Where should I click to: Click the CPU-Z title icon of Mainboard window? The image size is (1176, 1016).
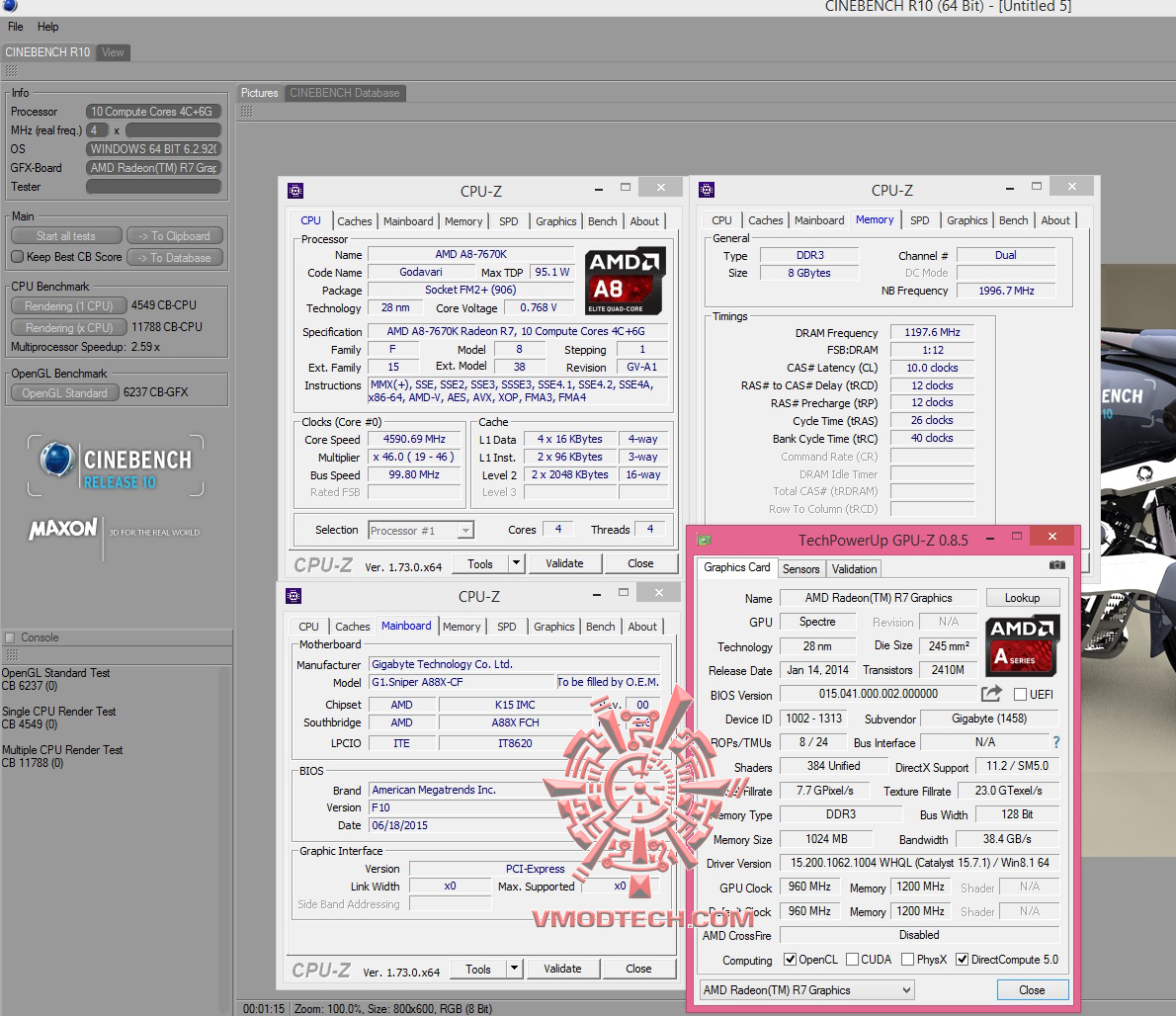tap(294, 596)
